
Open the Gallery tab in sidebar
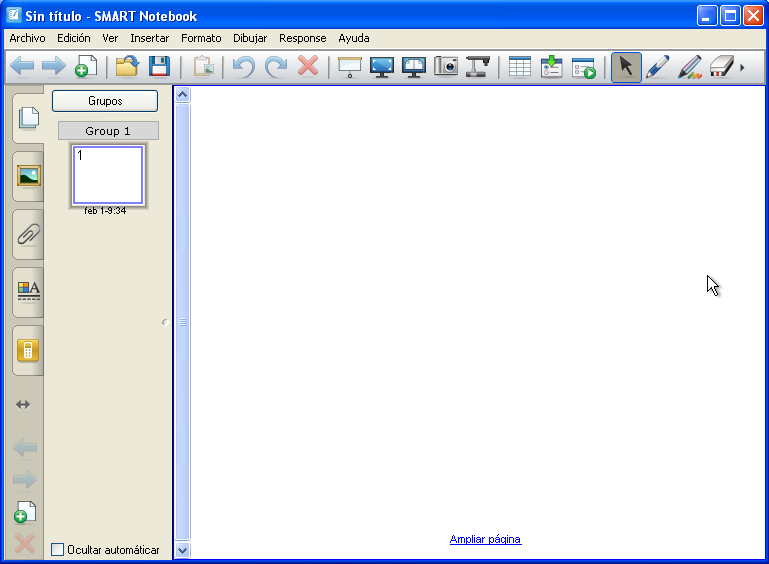coord(28,176)
